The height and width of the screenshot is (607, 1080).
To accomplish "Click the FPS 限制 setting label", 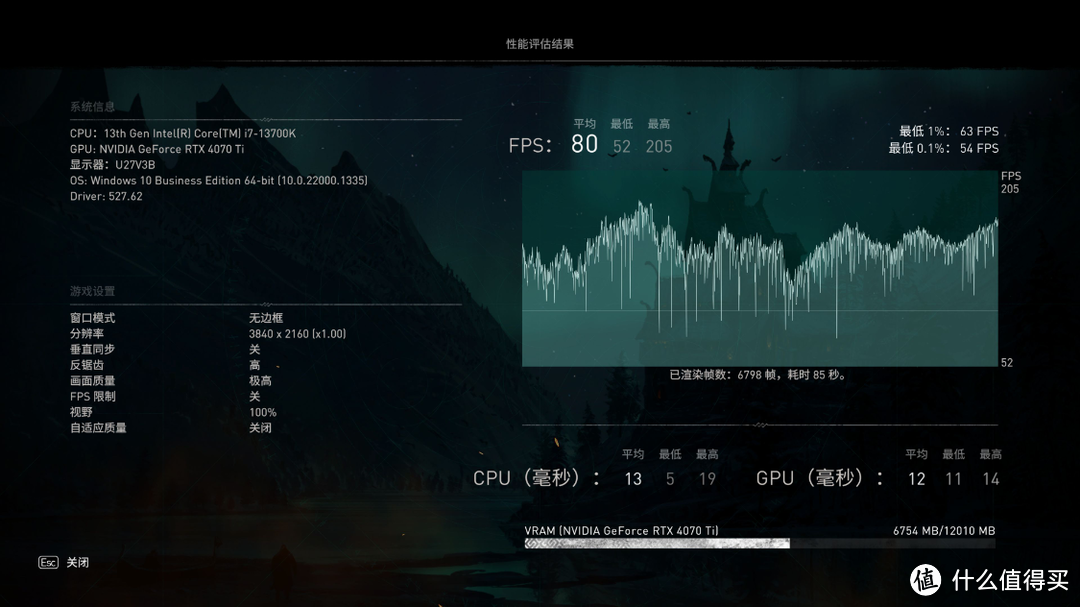I will 92,397.
